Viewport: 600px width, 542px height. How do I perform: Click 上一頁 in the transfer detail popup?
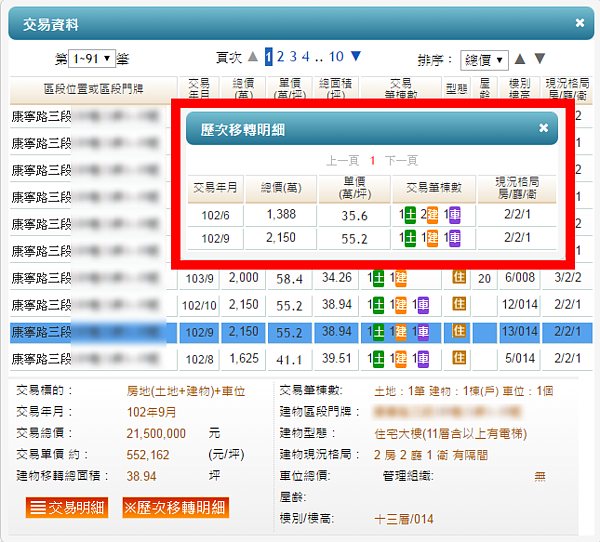tap(342, 160)
